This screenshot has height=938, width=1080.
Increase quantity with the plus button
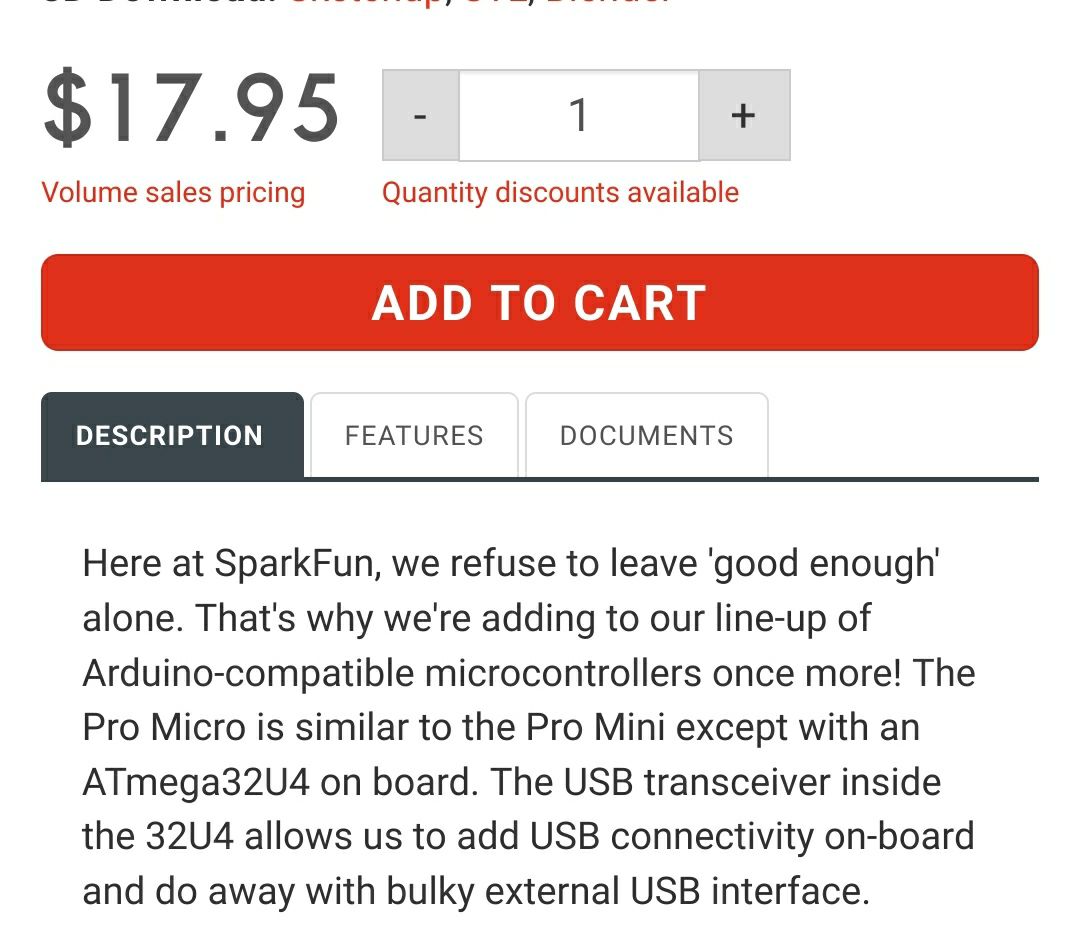743,115
